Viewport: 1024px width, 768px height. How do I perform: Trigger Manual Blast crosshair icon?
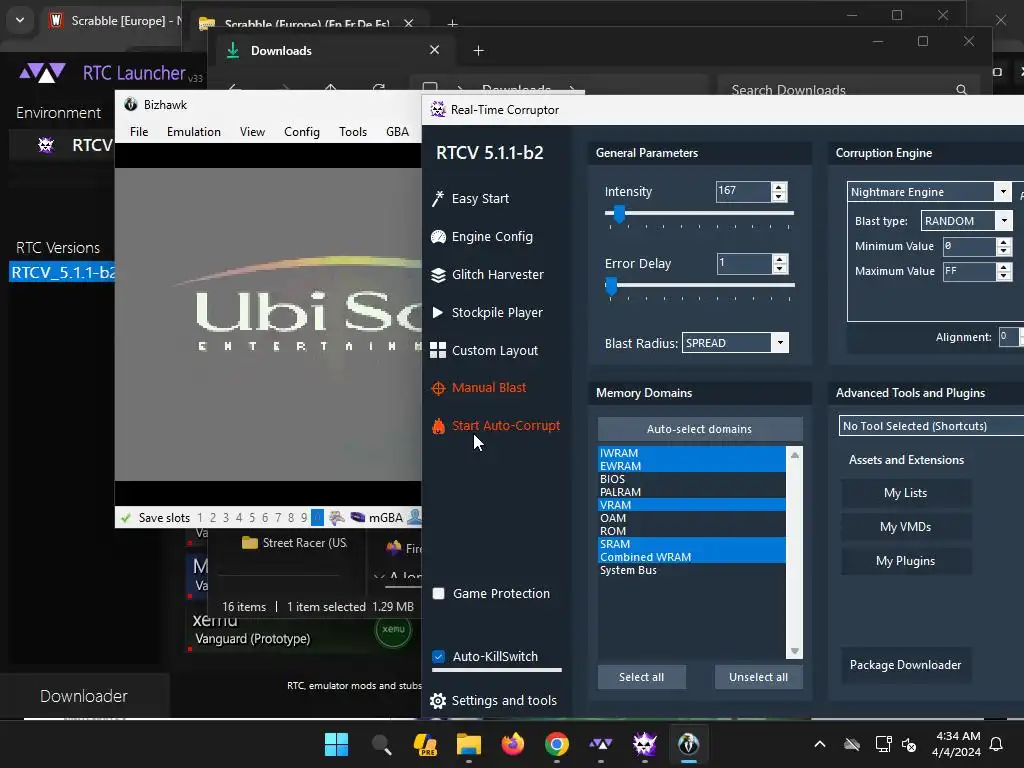coord(438,389)
